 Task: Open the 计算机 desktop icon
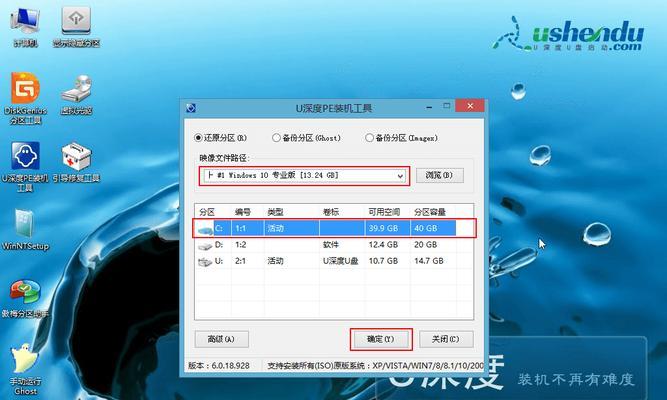coord(25,26)
